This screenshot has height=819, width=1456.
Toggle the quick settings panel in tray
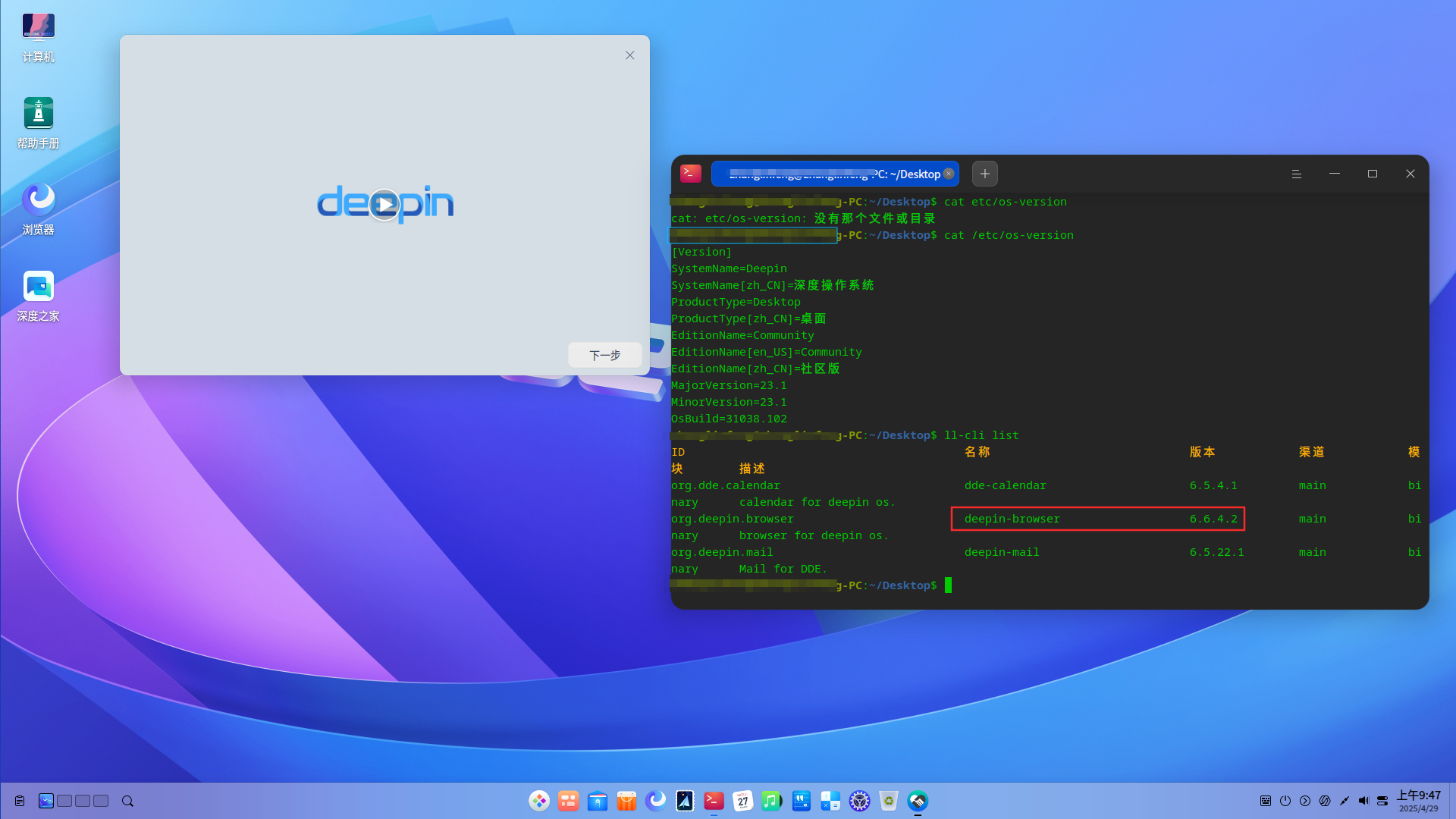1382,801
